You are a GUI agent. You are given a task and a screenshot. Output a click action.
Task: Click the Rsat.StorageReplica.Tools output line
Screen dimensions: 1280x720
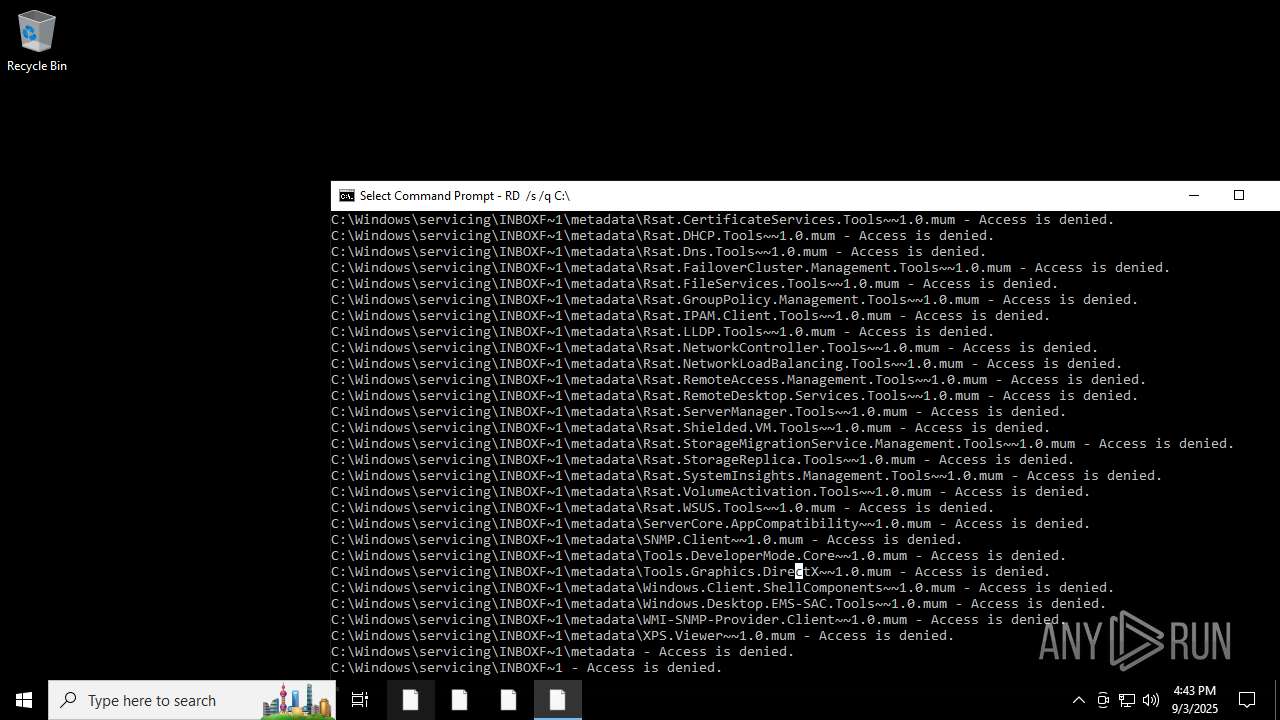[703, 460]
